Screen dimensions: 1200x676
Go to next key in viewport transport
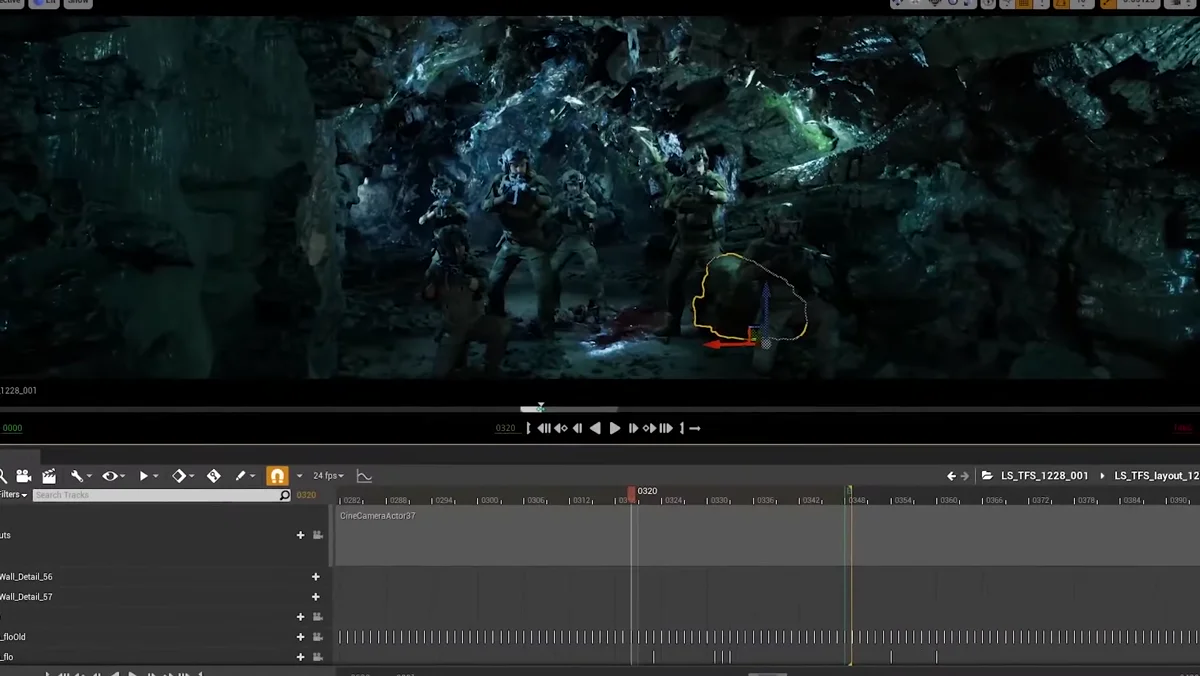coord(649,428)
